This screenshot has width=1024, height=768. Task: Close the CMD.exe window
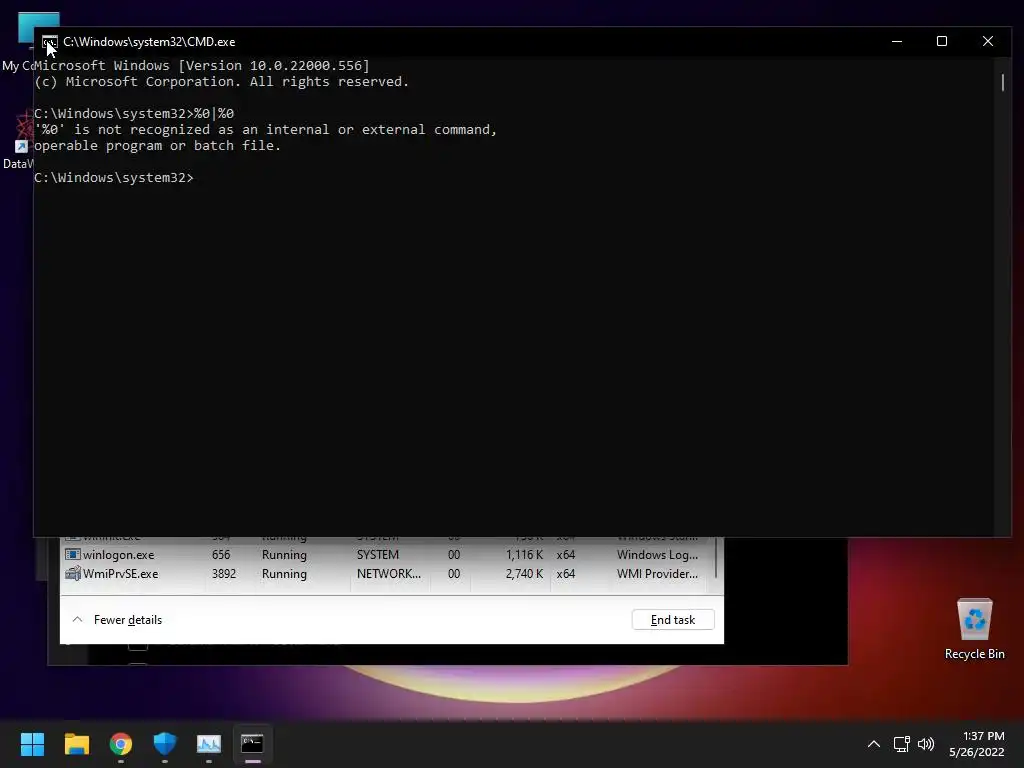[x=987, y=41]
